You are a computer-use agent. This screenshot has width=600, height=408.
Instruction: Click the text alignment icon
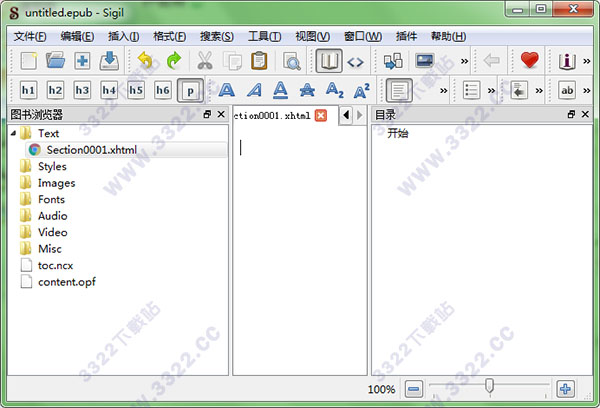399,90
